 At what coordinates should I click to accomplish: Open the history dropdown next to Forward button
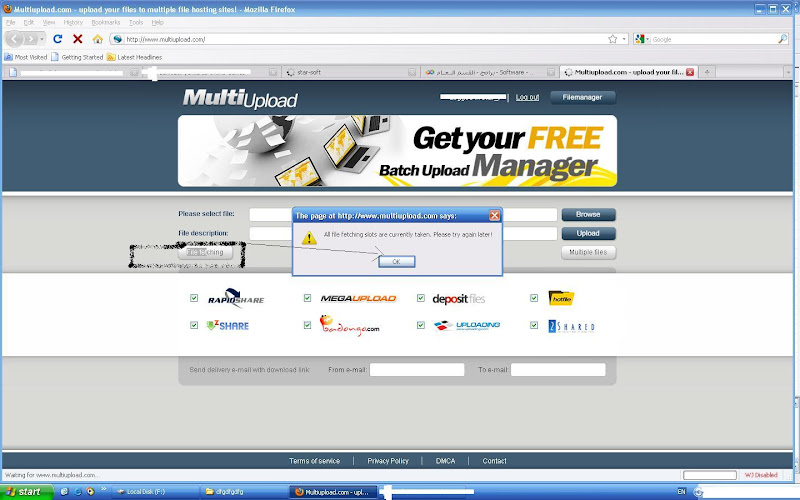coord(42,39)
